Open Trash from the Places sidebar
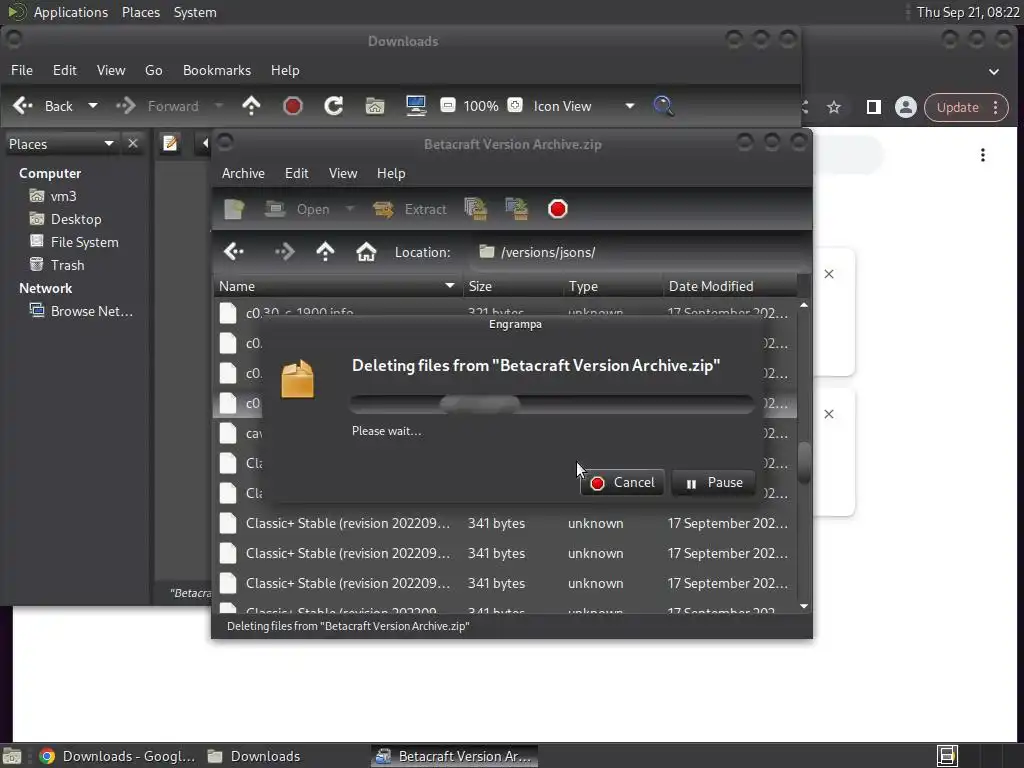Image resolution: width=1024 pixels, height=768 pixels. click(x=67, y=265)
